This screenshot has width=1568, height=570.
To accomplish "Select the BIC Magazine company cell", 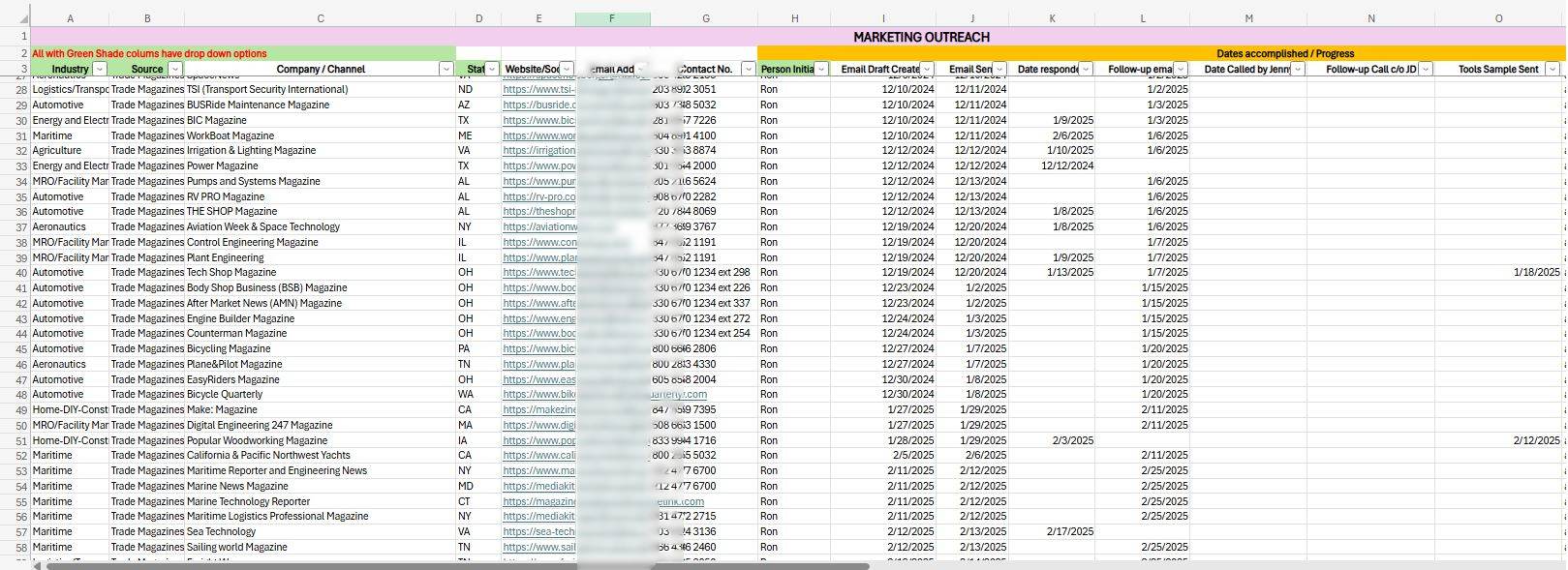I will click(321, 120).
